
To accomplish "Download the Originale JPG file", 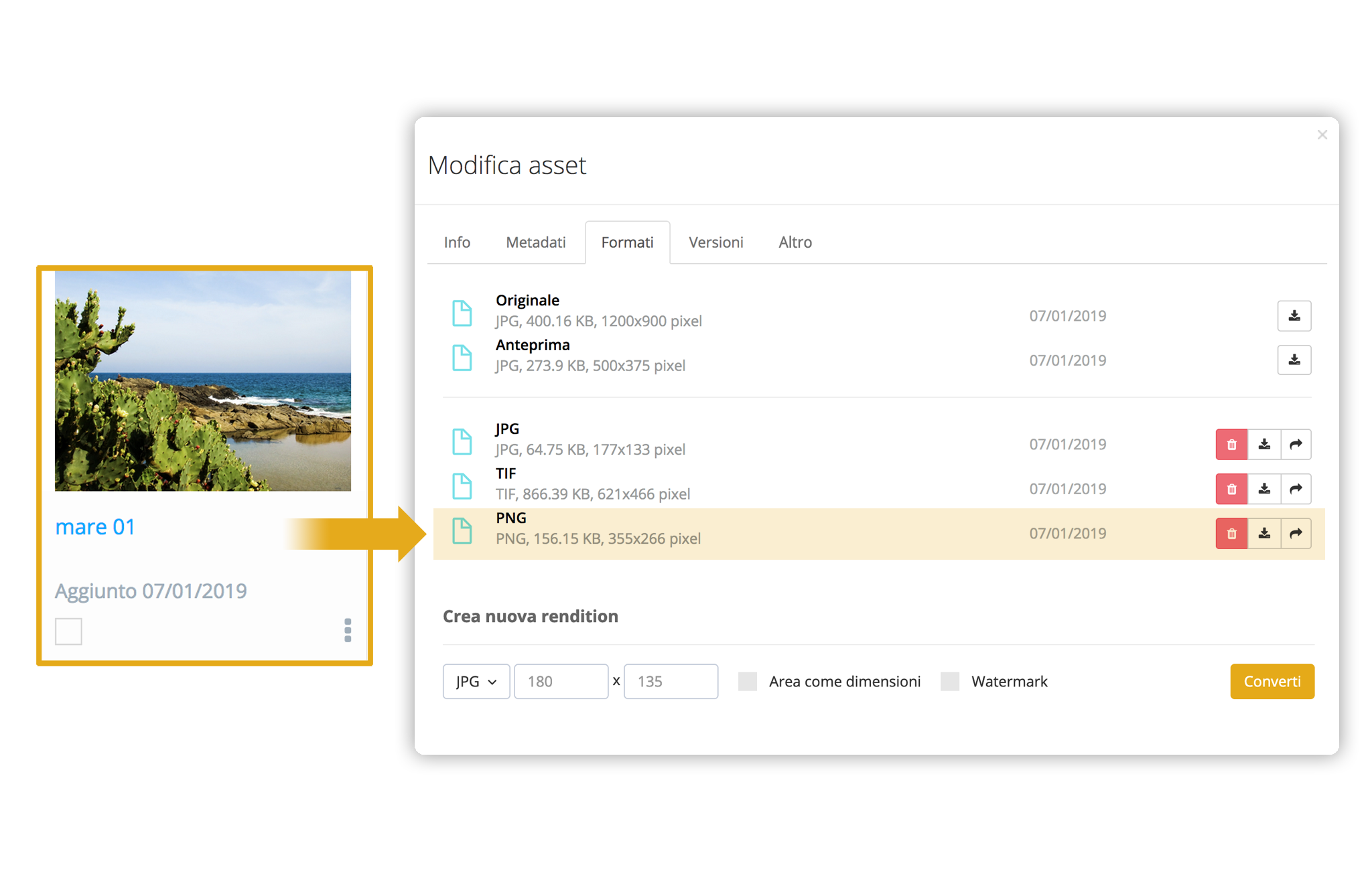I will [x=1294, y=316].
